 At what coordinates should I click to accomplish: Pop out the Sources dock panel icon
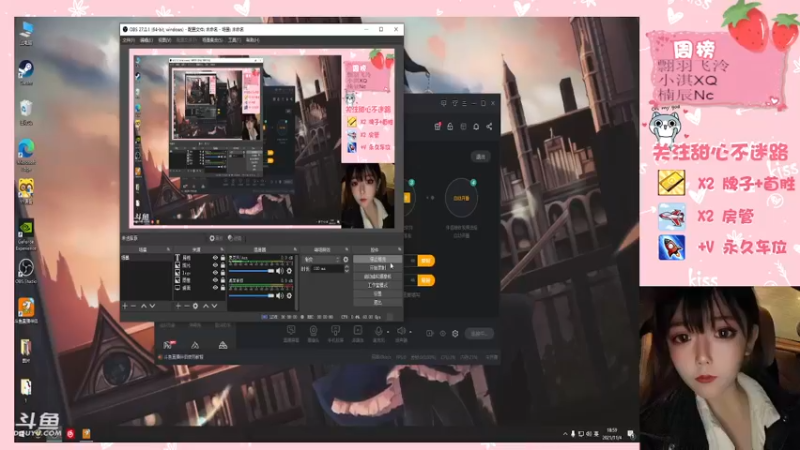click(222, 249)
